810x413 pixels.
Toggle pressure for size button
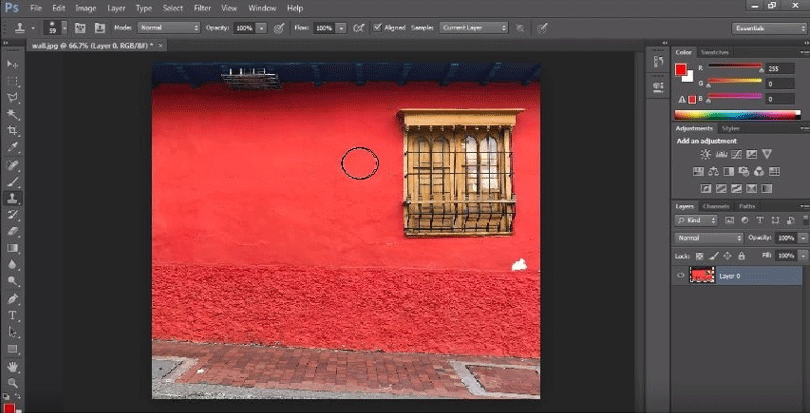click(541, 28)
